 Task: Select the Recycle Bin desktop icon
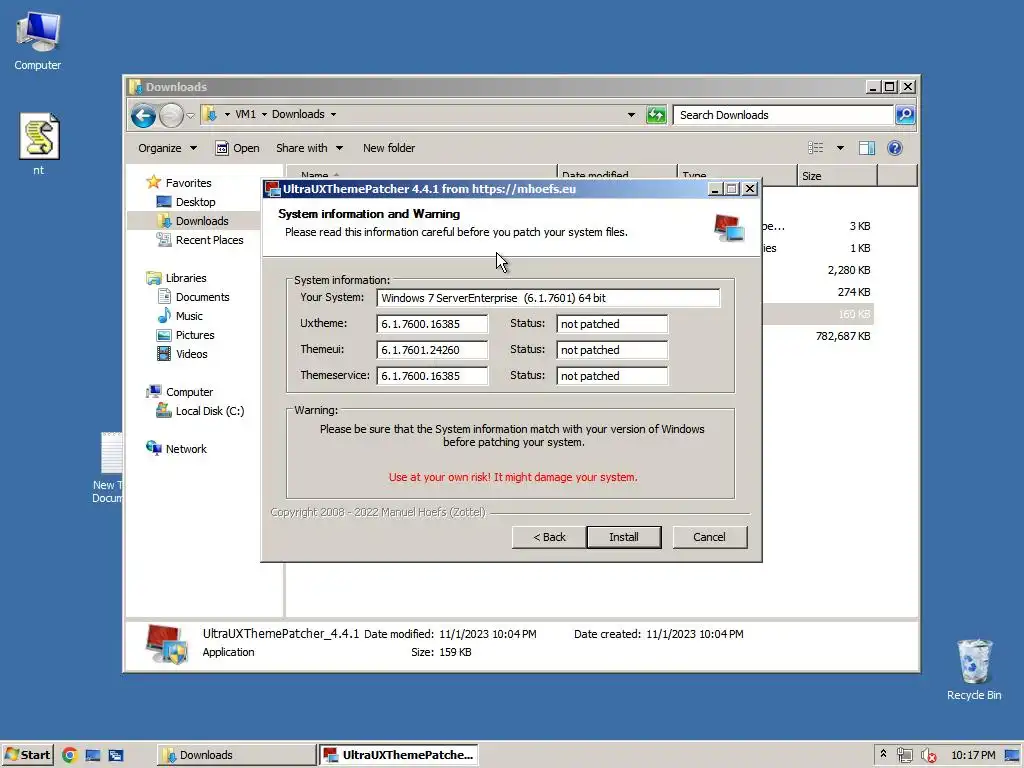click(974, 669)
